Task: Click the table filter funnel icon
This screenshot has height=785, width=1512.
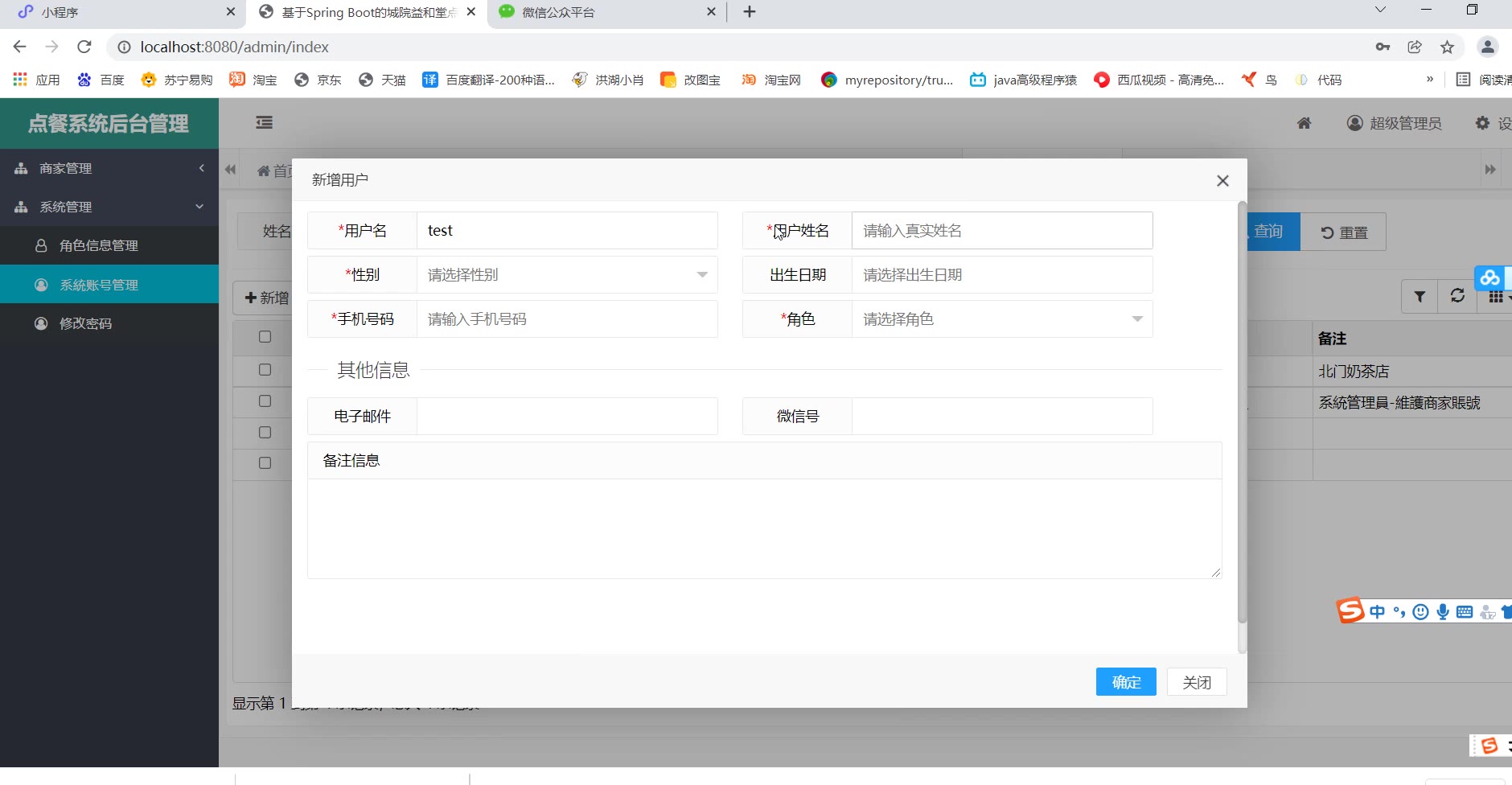Action: click(x=1420, y=297)
